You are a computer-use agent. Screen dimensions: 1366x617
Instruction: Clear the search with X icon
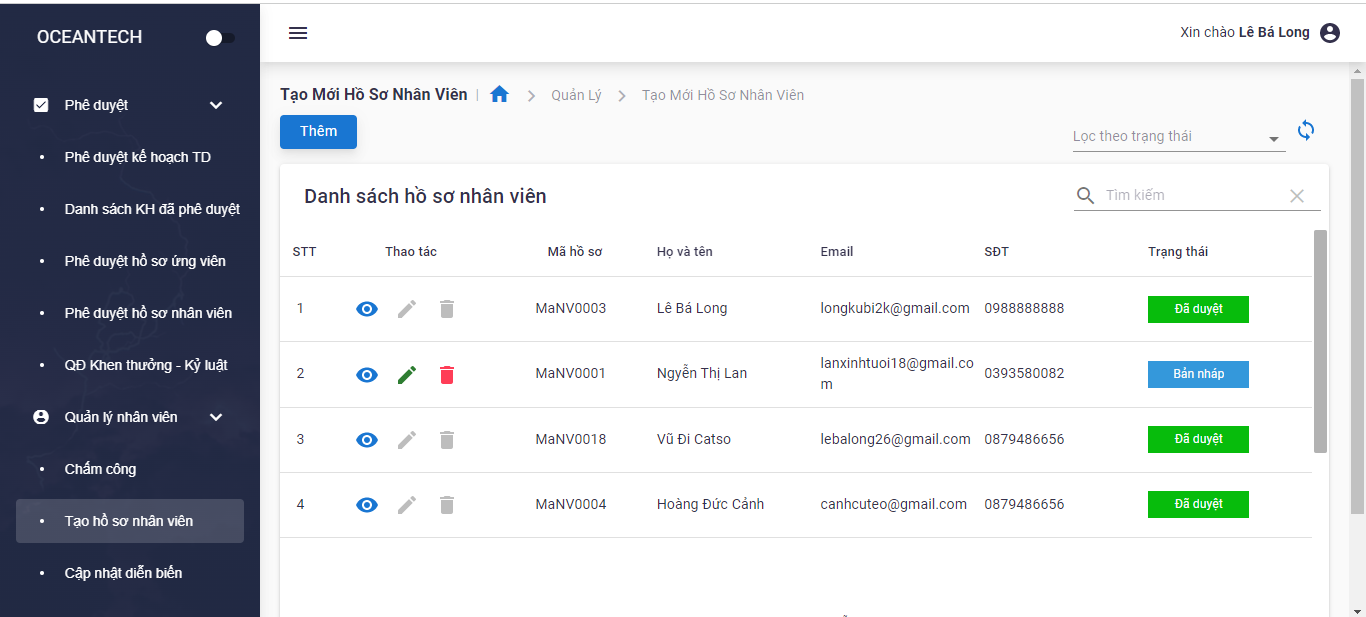tap(1297, 196)
